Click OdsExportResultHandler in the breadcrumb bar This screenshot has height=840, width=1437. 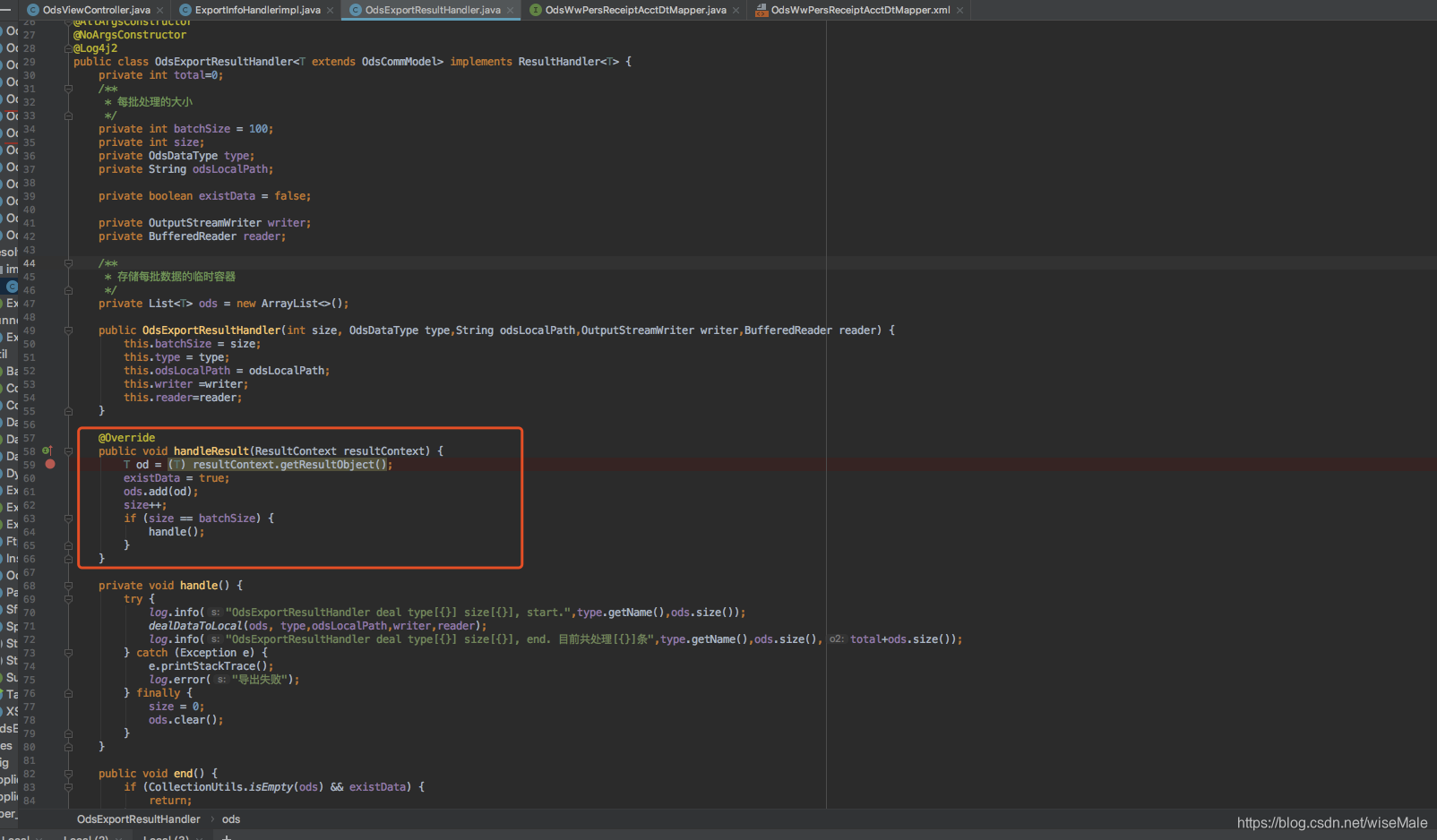(139, 819)
